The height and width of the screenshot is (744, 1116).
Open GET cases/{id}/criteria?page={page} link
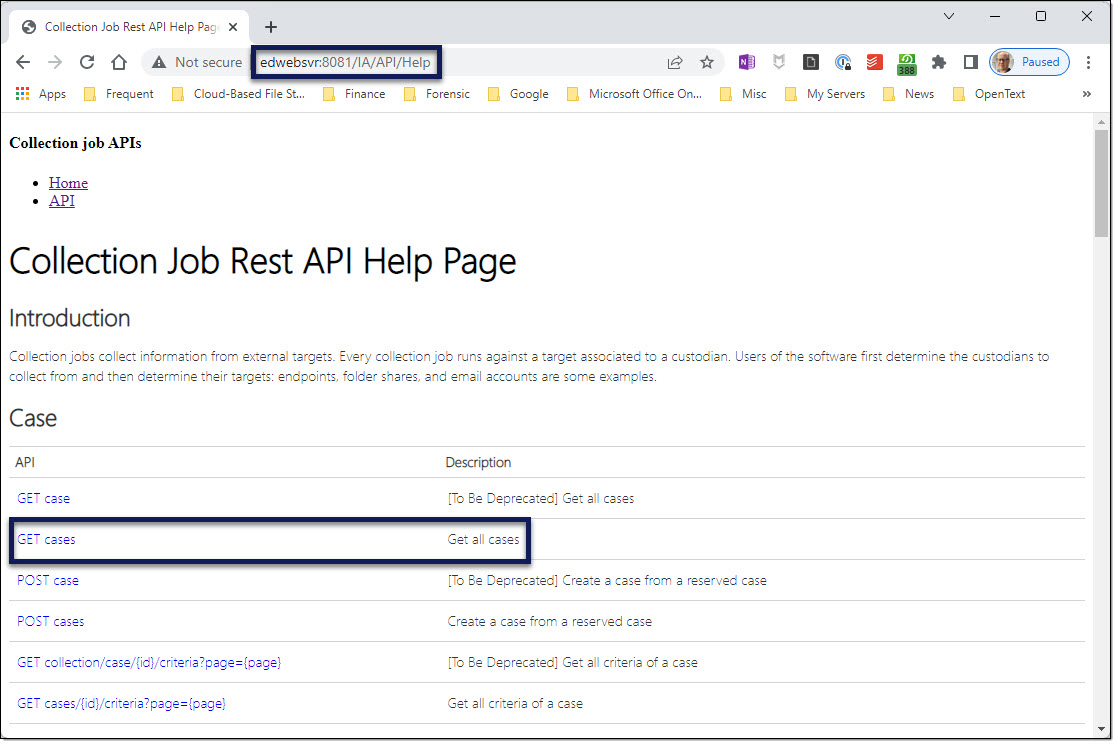tap(121, 704)
